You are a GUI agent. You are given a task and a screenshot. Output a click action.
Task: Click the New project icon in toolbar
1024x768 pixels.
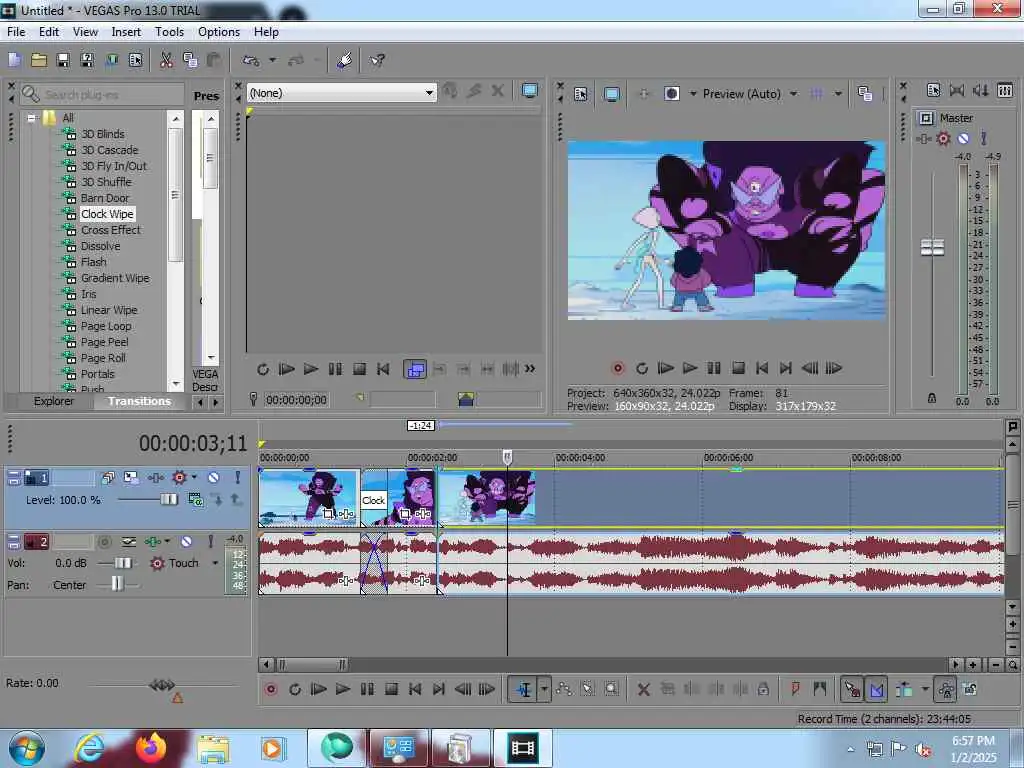[15, 60]
